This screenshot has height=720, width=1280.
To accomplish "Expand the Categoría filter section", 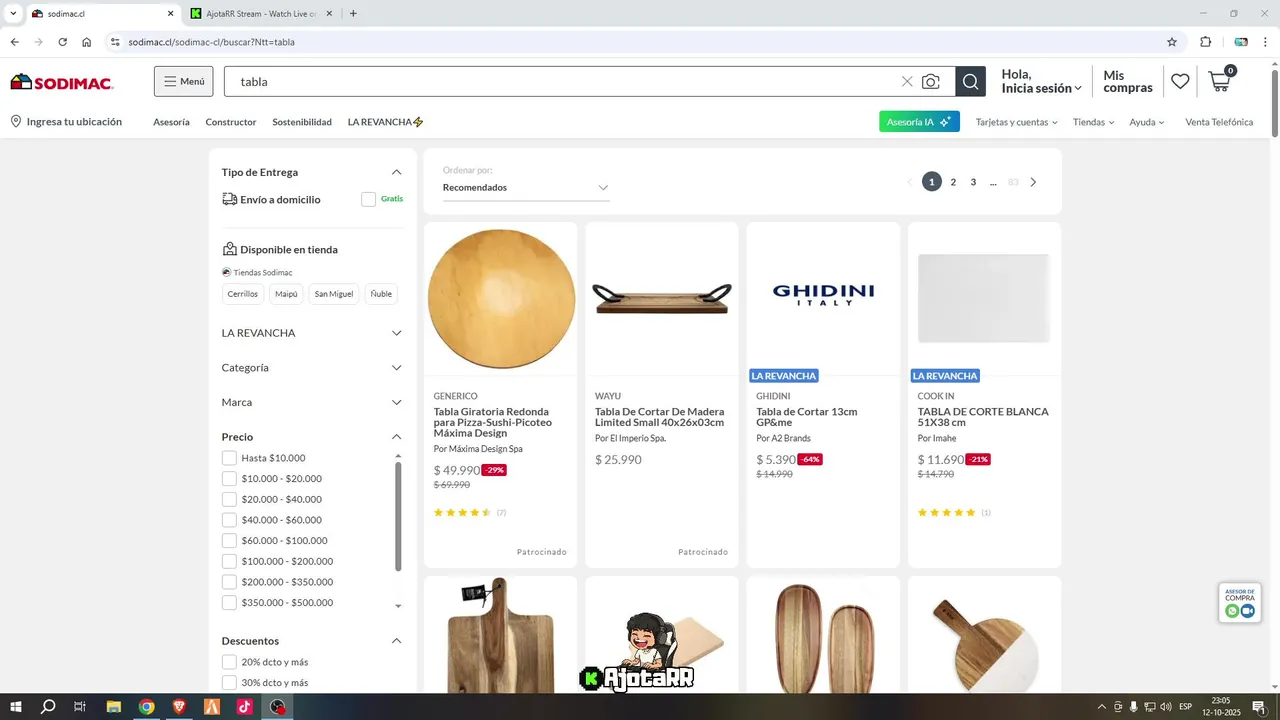I will pyautogui.click(x=396, y=368).
